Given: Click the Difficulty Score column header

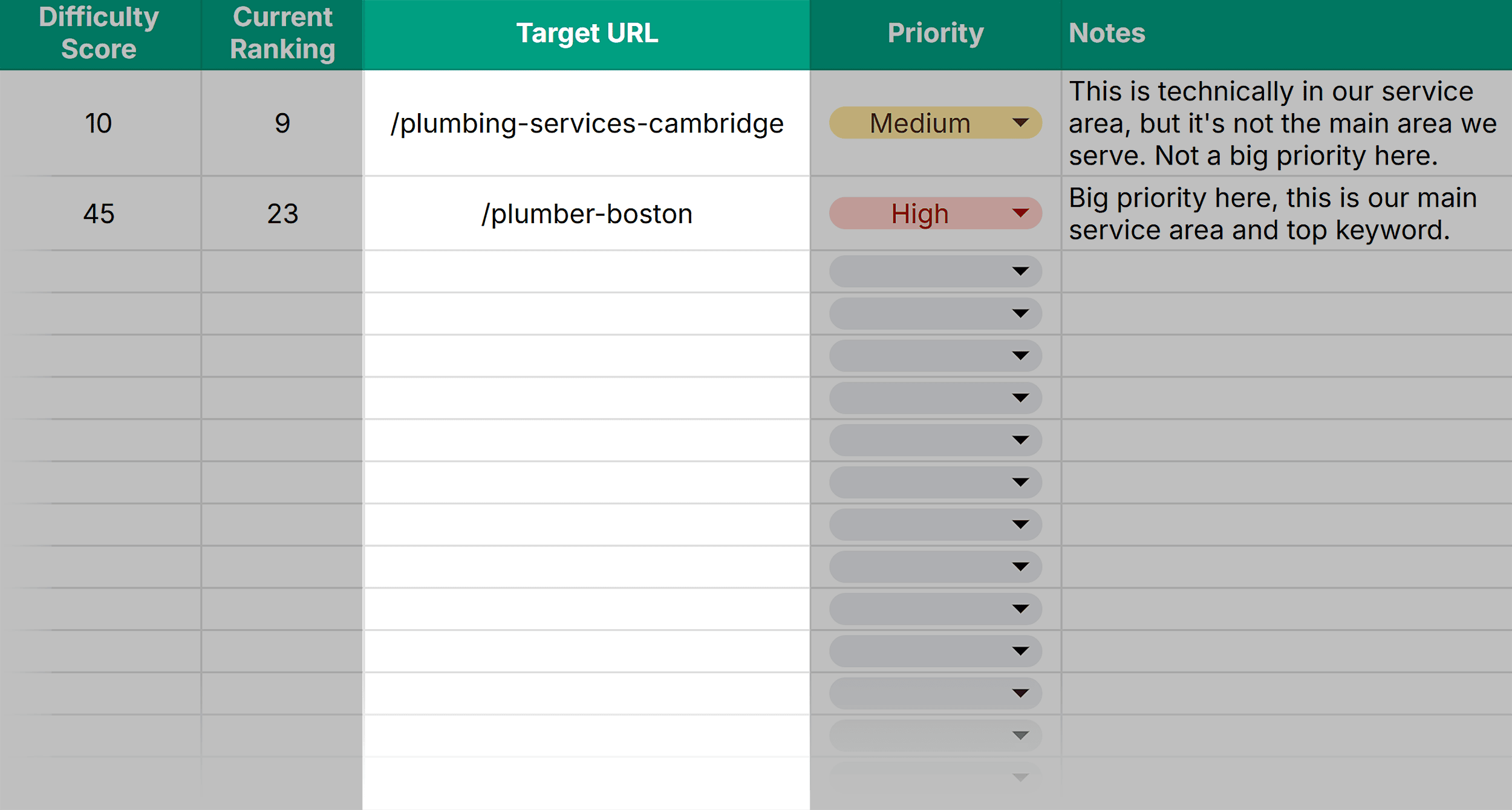Looking at the screenshot, I should pos(100,34).
